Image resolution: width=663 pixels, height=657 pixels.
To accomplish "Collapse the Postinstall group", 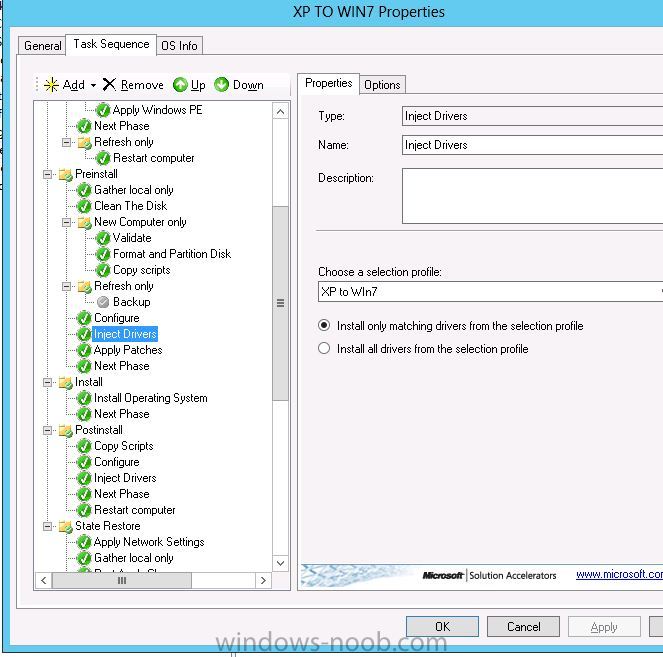I will [47, 430].
